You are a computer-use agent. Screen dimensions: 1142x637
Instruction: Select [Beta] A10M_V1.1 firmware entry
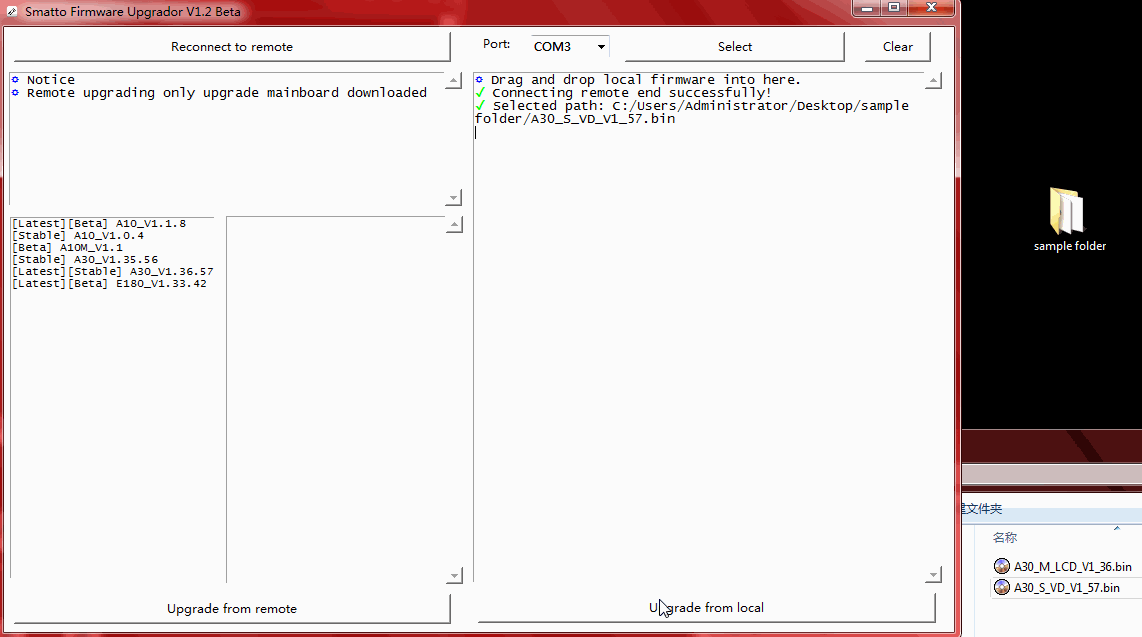coord(68,248)
